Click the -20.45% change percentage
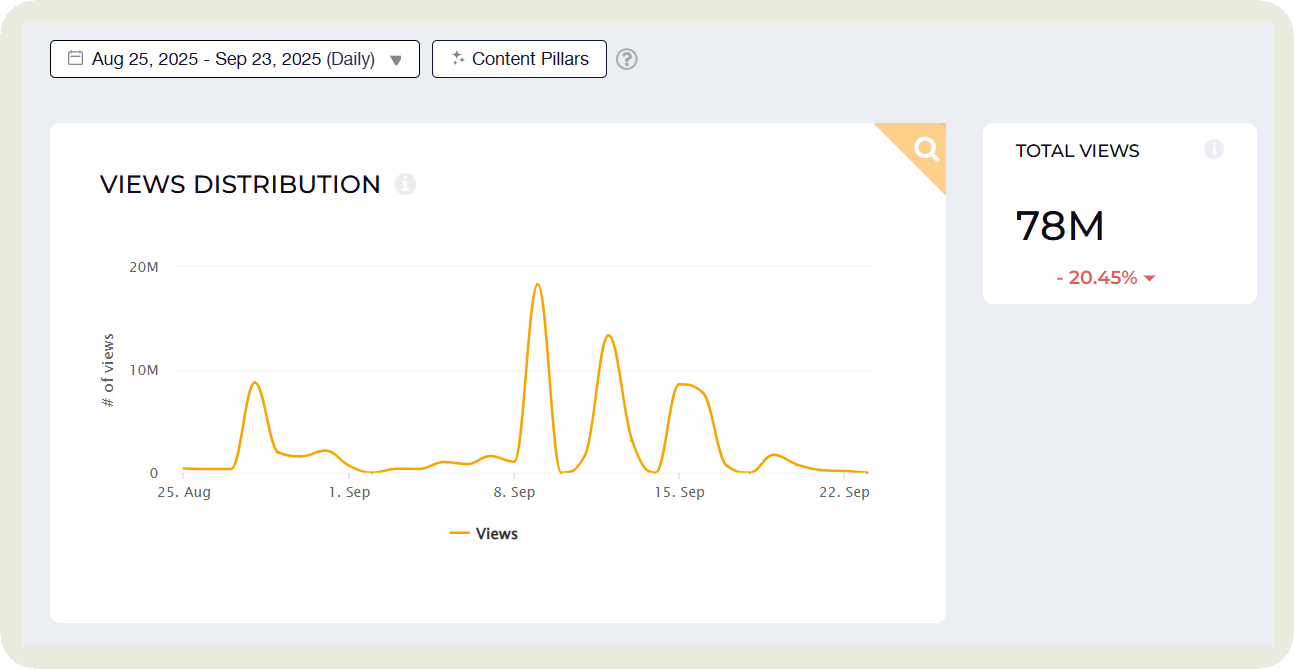Screen dimensions: 1294x669 (1096, 278)
